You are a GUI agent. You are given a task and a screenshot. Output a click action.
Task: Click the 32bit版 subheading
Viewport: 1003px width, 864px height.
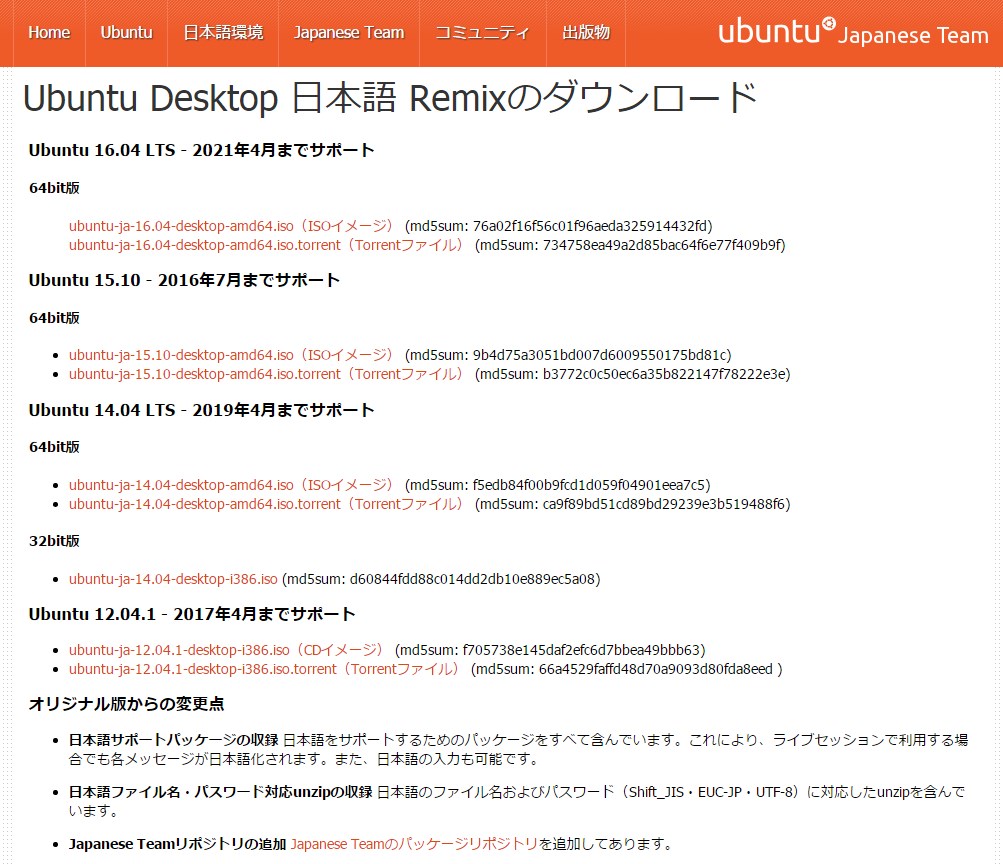(x=54, y=541)
